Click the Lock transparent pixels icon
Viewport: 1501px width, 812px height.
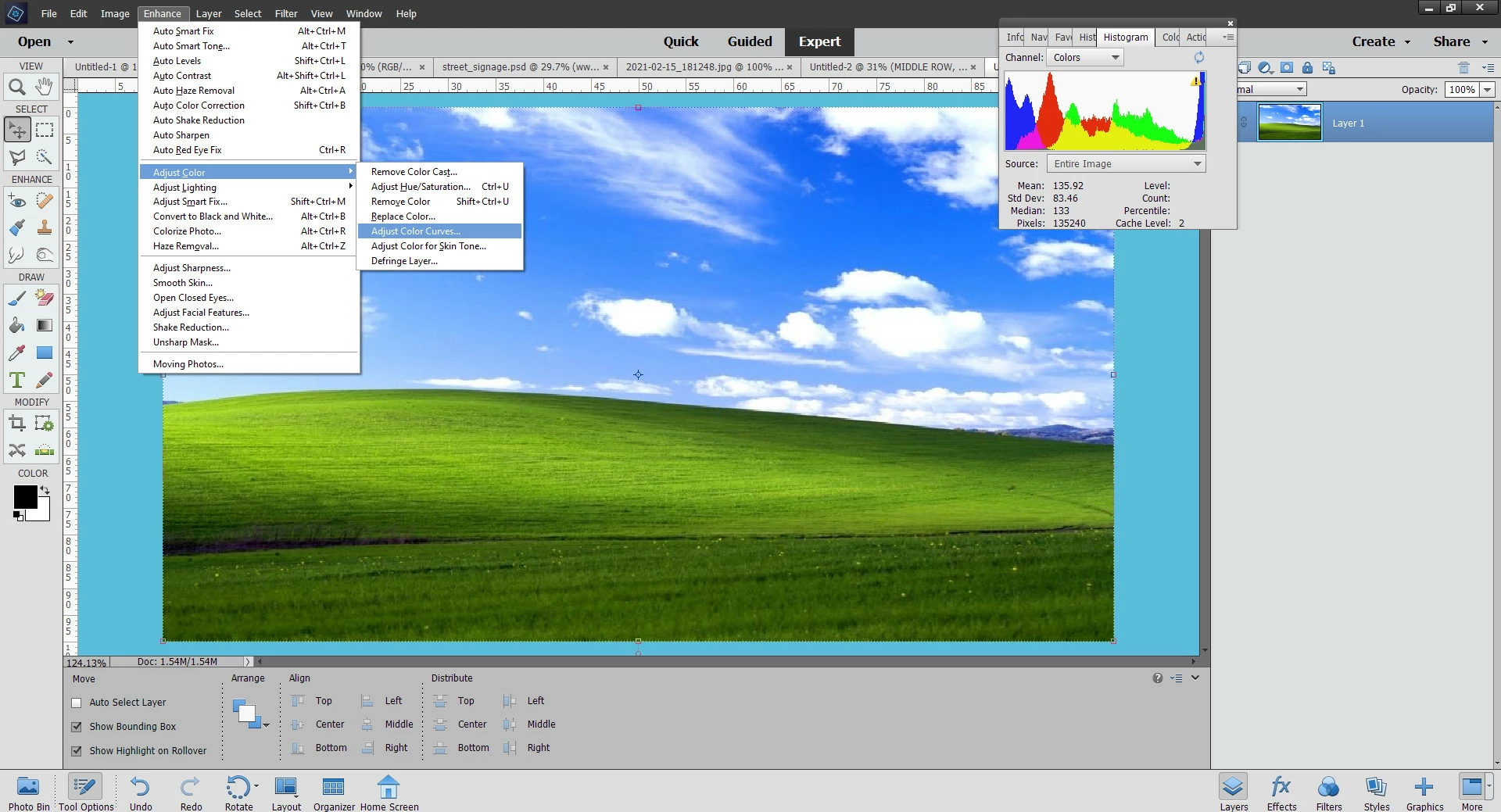[1328, 68]
